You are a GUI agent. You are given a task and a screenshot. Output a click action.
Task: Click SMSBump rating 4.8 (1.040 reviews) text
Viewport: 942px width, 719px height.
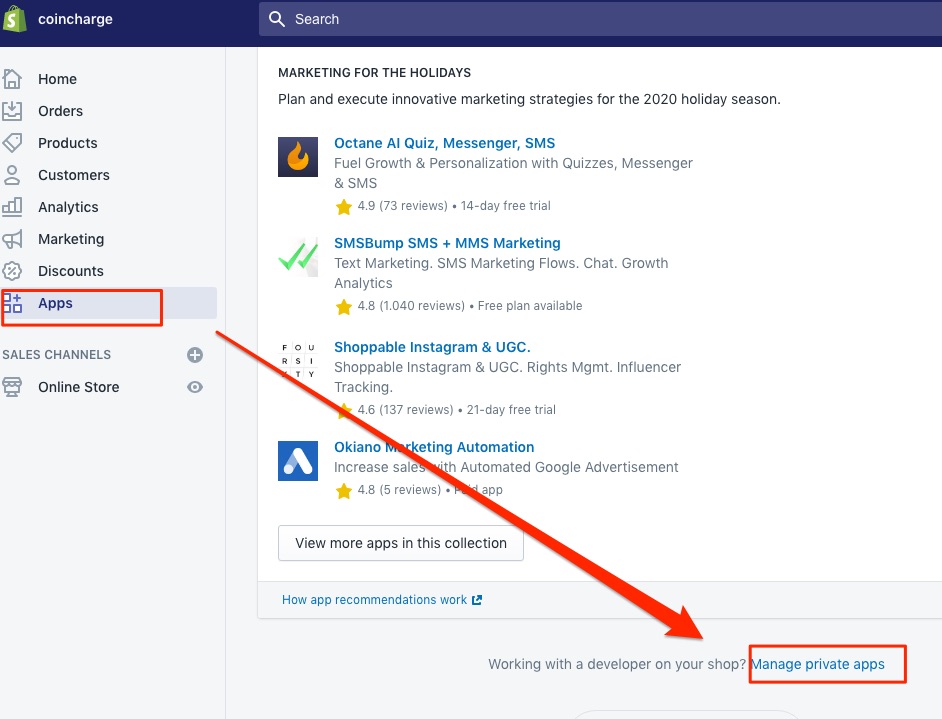[411, 306]
